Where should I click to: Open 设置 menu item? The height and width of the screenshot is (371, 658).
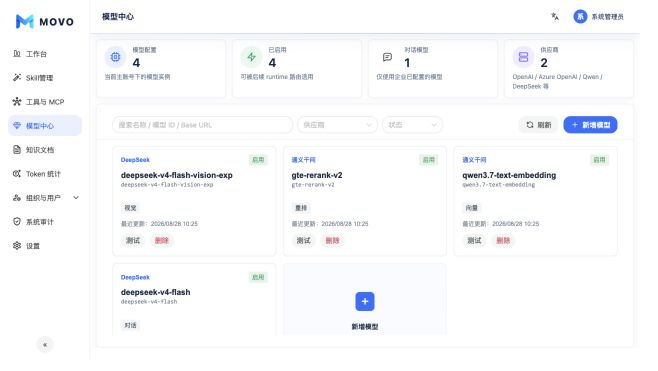pos(45,246)
